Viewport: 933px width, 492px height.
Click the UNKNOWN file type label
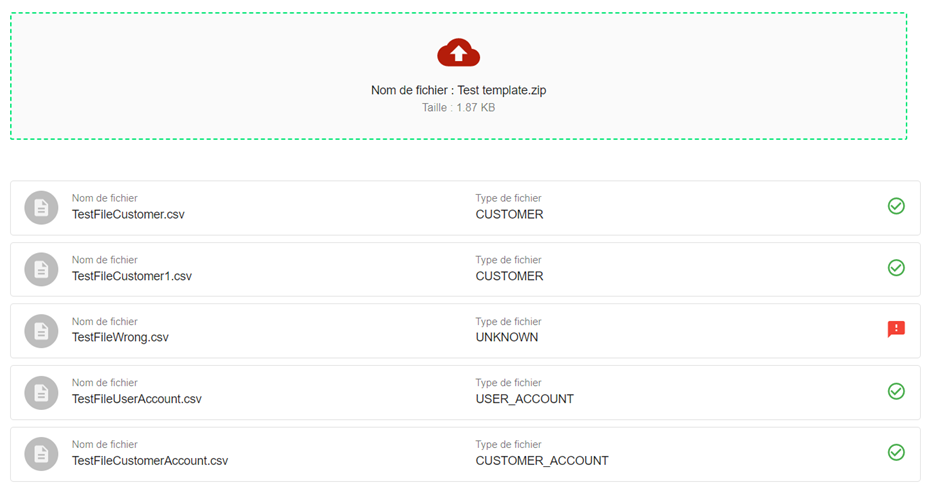[506, 337]
